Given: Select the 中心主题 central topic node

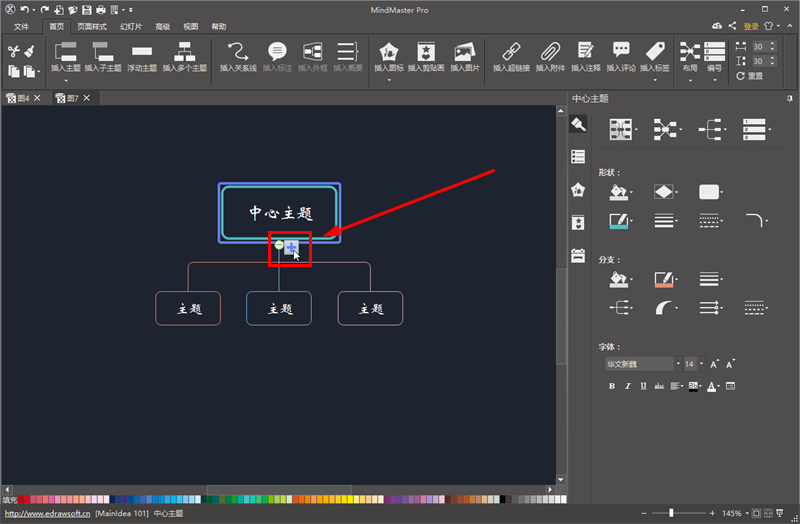Looking at the screenshot, I should tap(280, 213).
